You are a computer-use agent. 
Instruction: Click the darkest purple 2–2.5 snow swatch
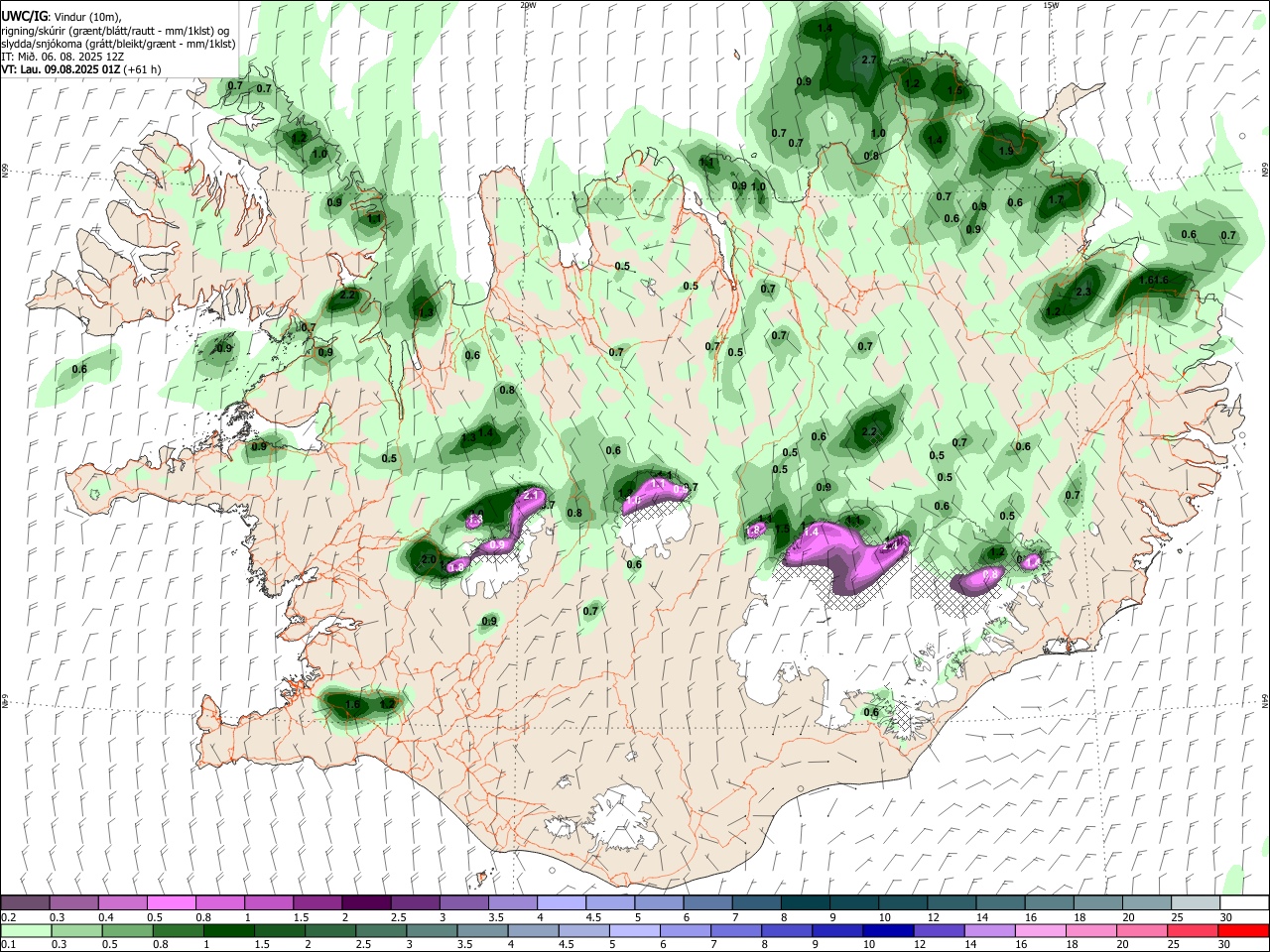coord(366,902)
